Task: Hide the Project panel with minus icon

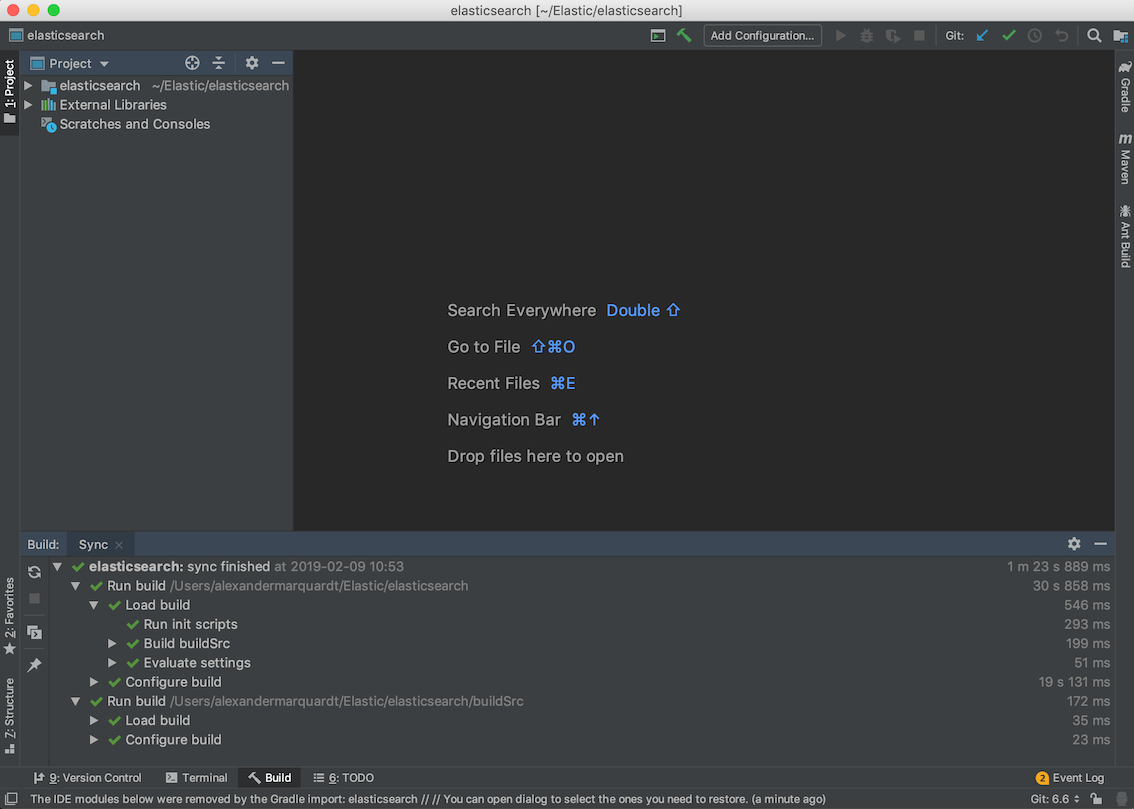Action: tap(278, 63)
